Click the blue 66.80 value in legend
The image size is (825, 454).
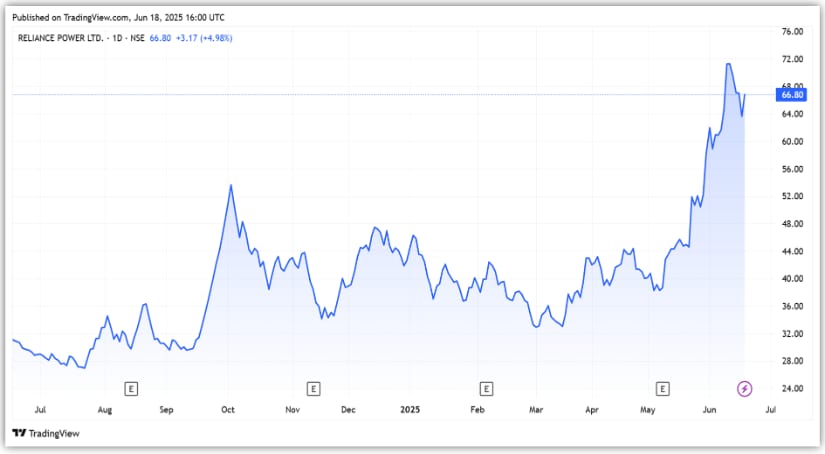160,38
